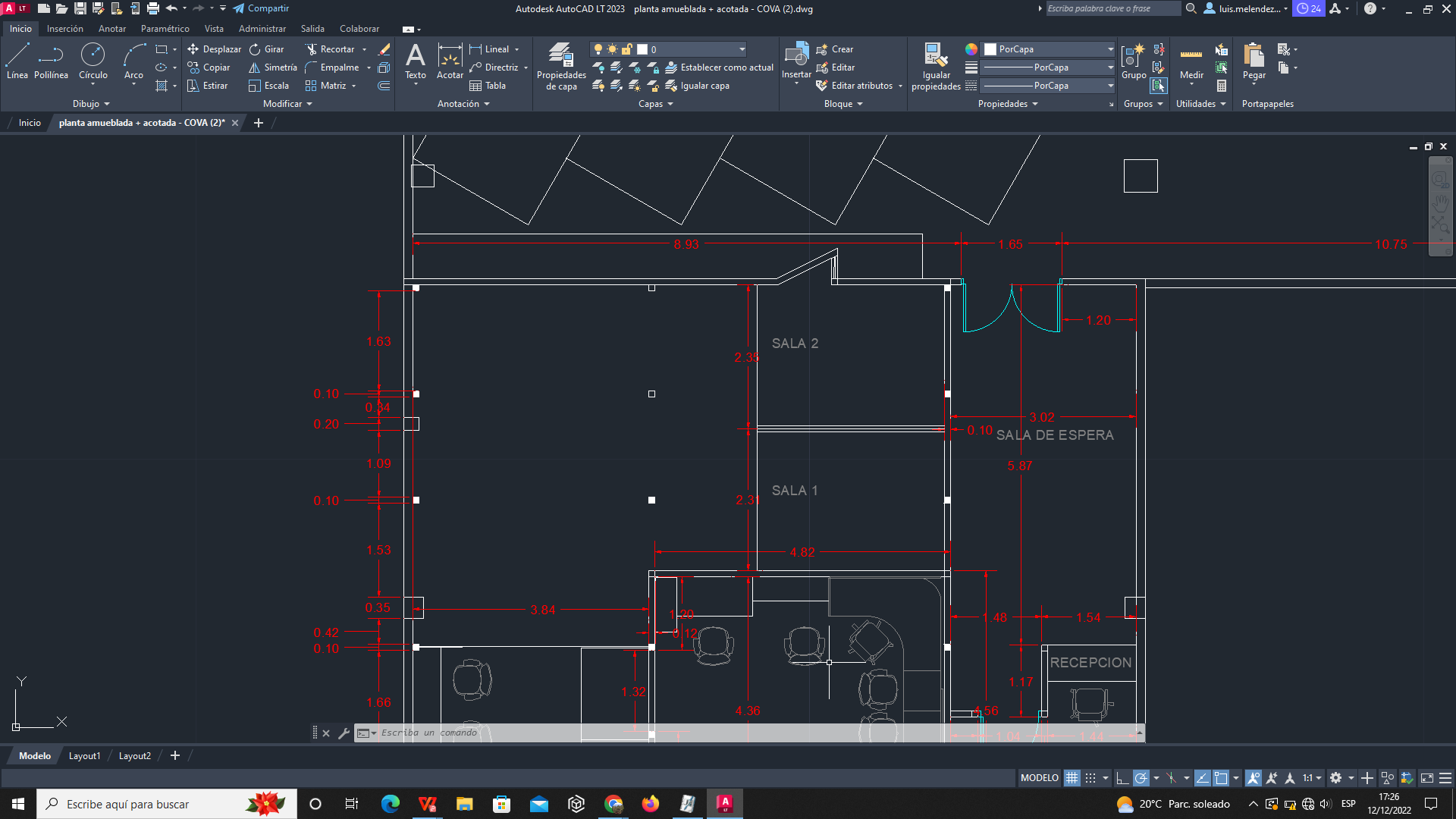Expand the Anotación panel
The height and width of the screenshot is (819, 1456).
[463, 104]
